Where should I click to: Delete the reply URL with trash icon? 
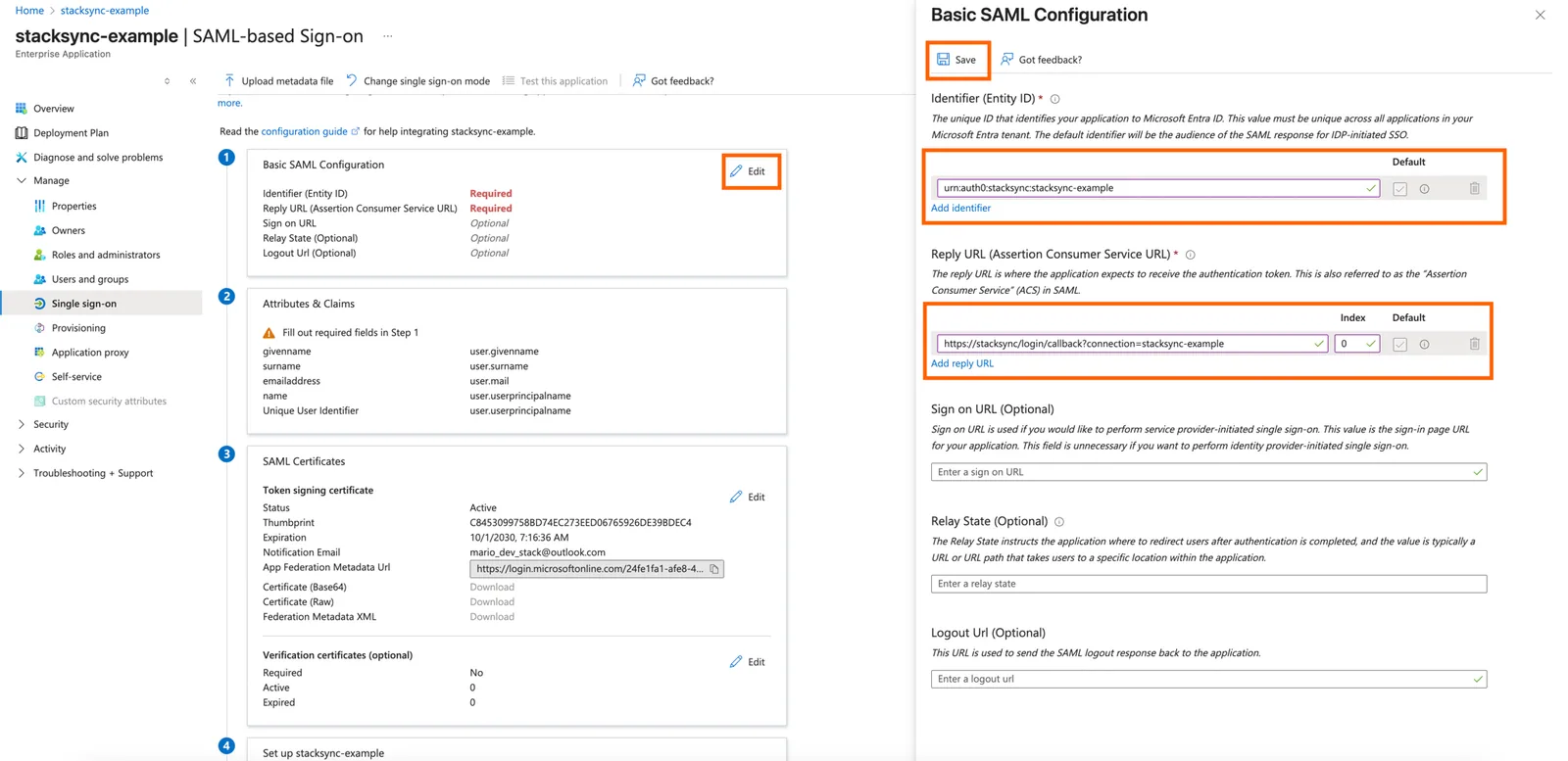click(x=1474, y=344)
